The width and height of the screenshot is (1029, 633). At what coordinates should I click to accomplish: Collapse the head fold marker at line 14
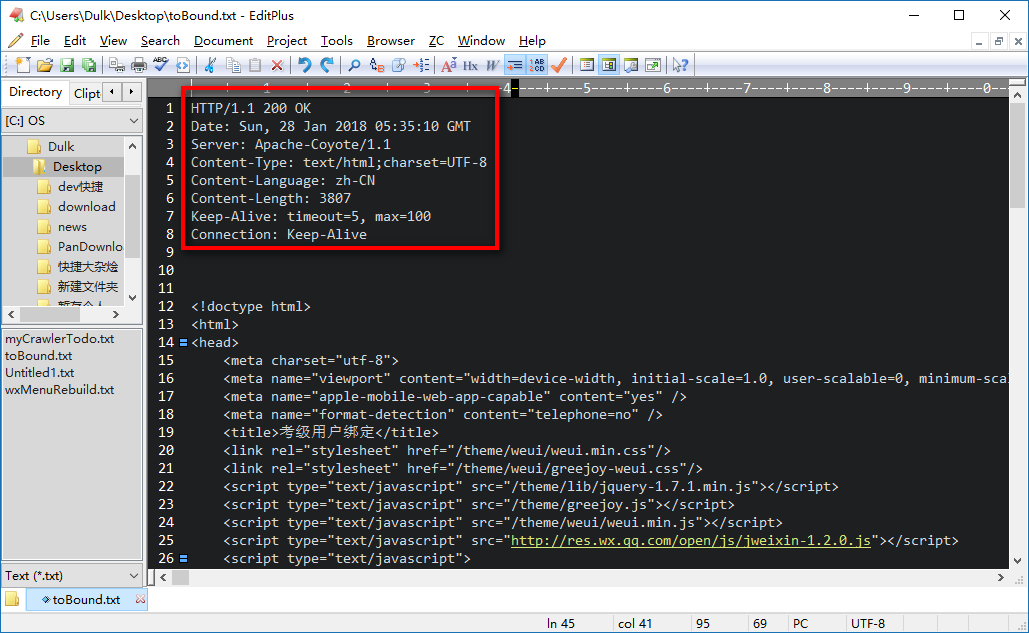[184, 342]
